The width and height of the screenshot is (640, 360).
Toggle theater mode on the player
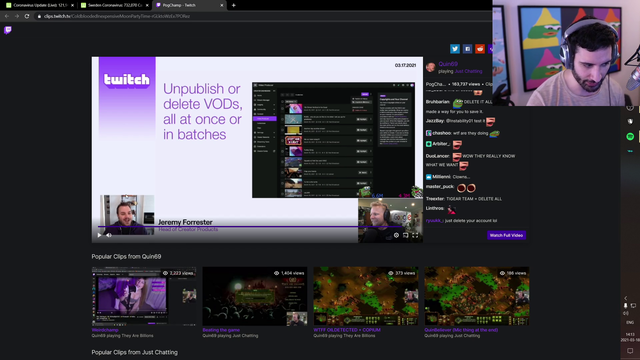[406, 235]
